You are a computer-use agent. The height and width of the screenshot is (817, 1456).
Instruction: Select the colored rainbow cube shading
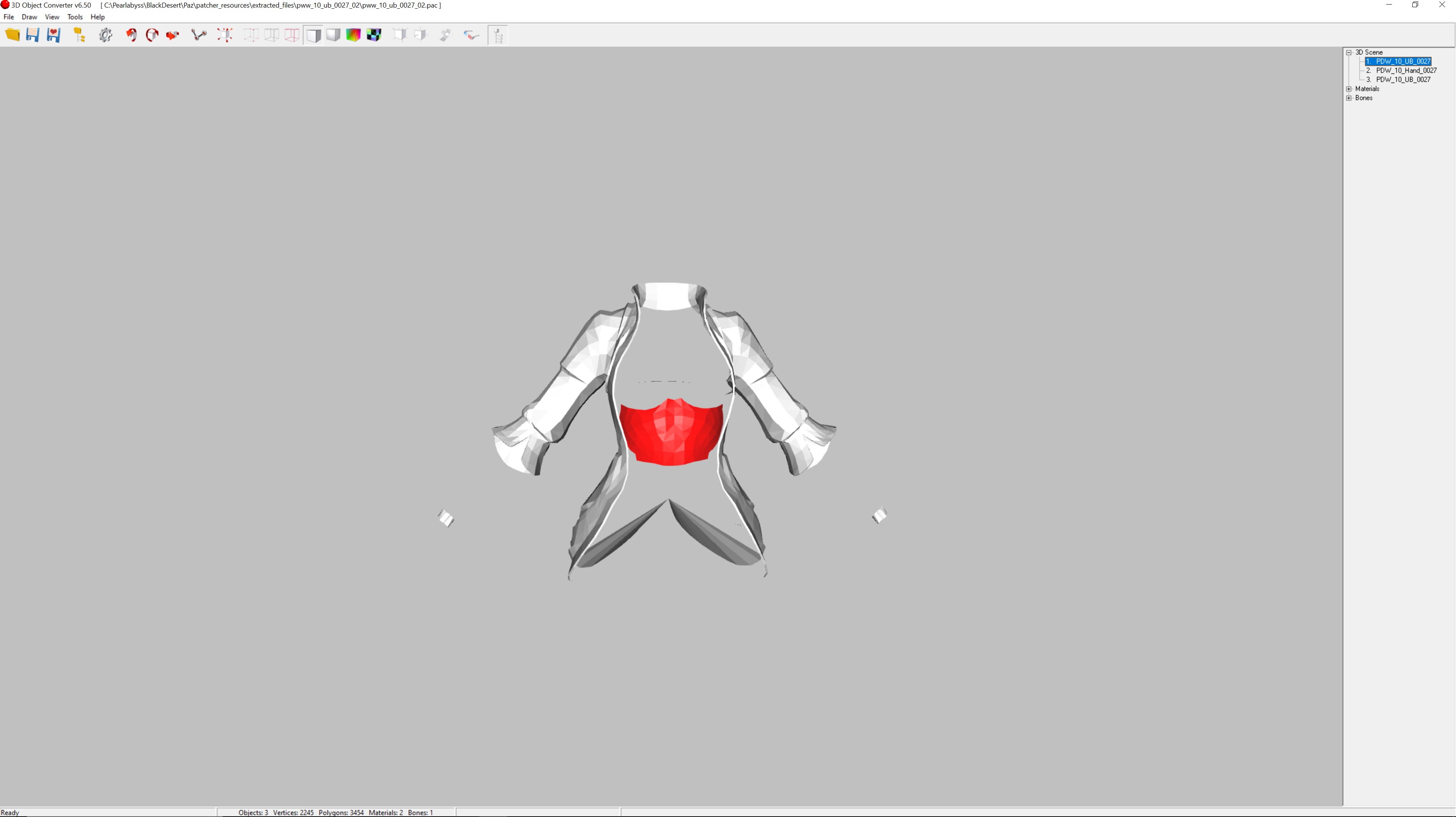353,35
